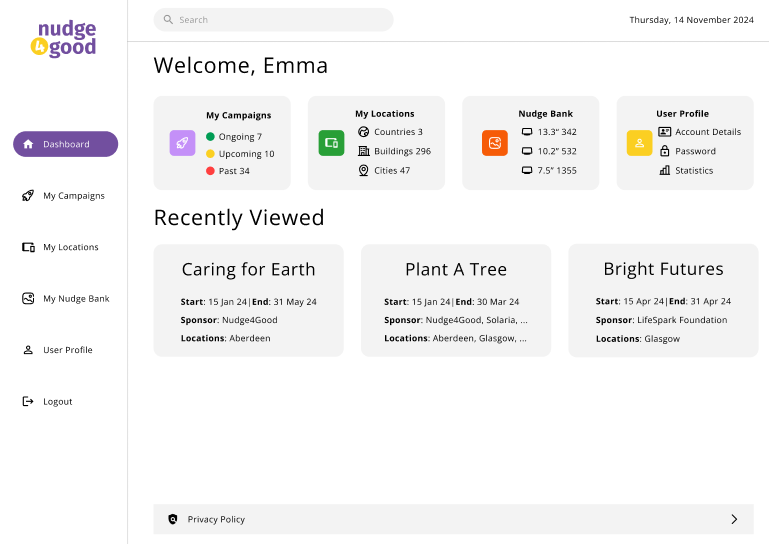This screenshot has width=769, height=544.
Task: Click the magnifier icon in search bar
Action: point(169,20)
